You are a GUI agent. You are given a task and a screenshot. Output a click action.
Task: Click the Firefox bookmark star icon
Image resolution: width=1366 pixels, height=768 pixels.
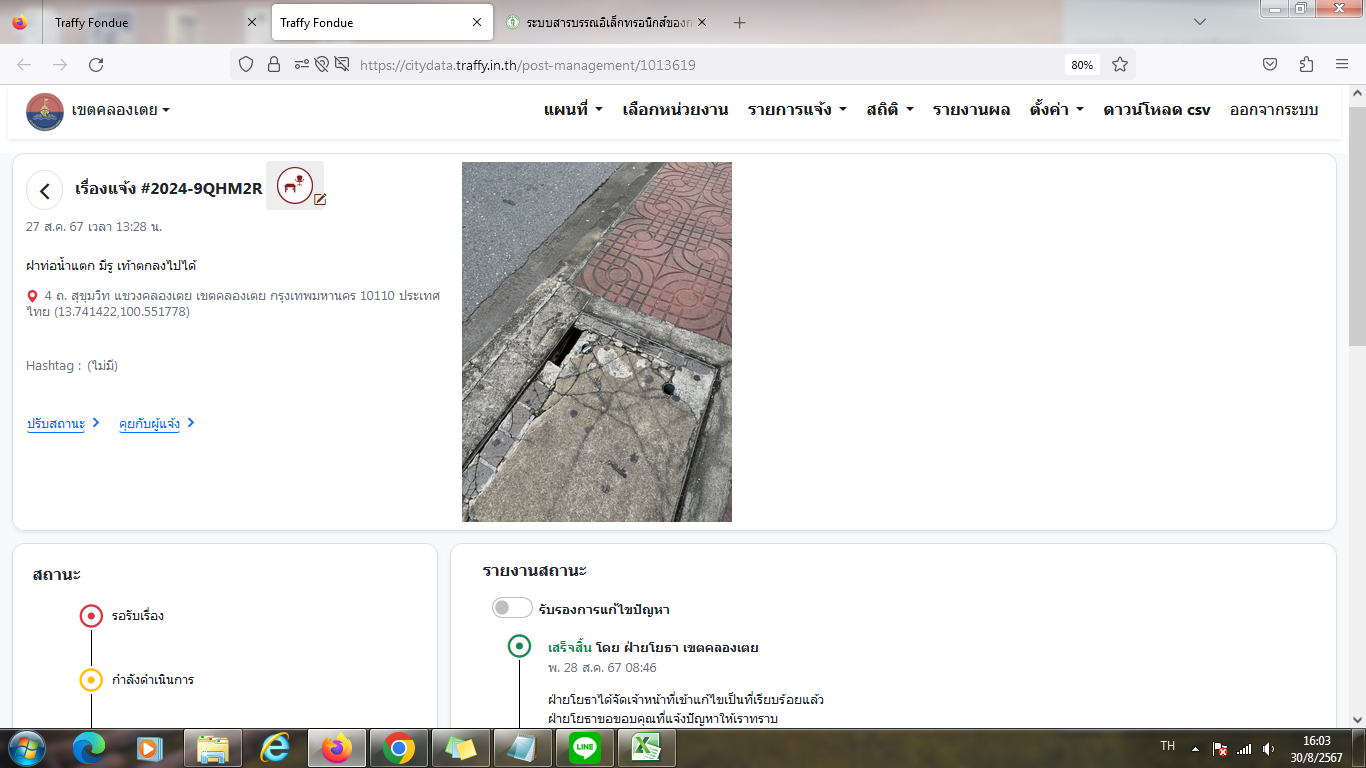tap(1120, 65)
